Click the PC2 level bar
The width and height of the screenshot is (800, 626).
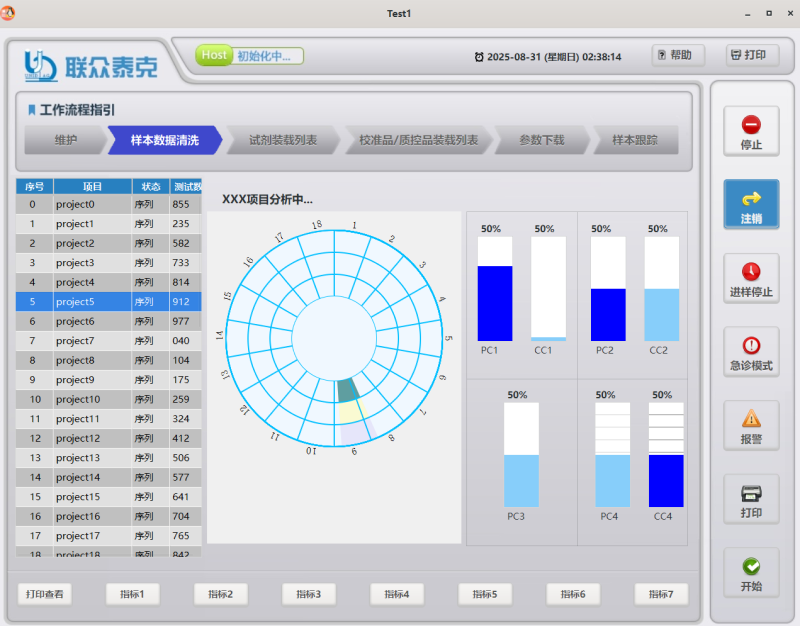608,289
